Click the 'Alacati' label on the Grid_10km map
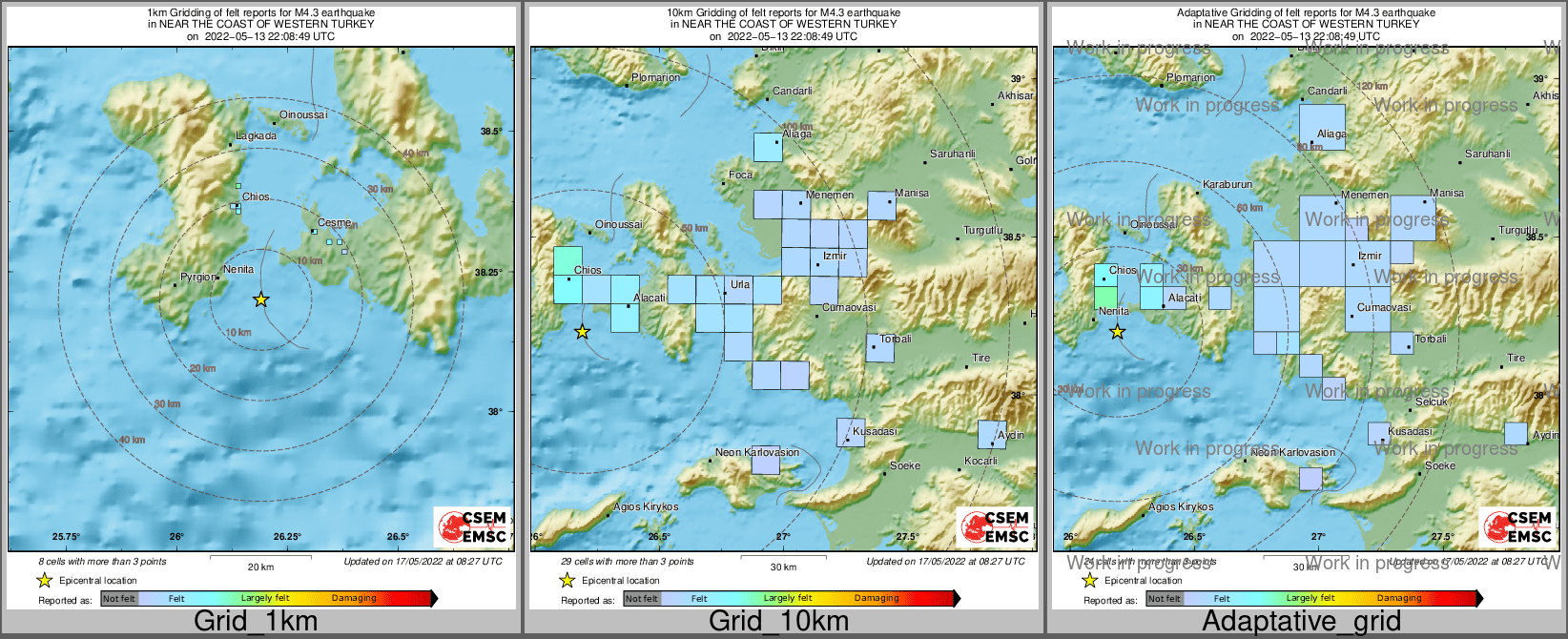Image resolution: width=1568 pixels, height=639 pixels. tap(650, 298)
